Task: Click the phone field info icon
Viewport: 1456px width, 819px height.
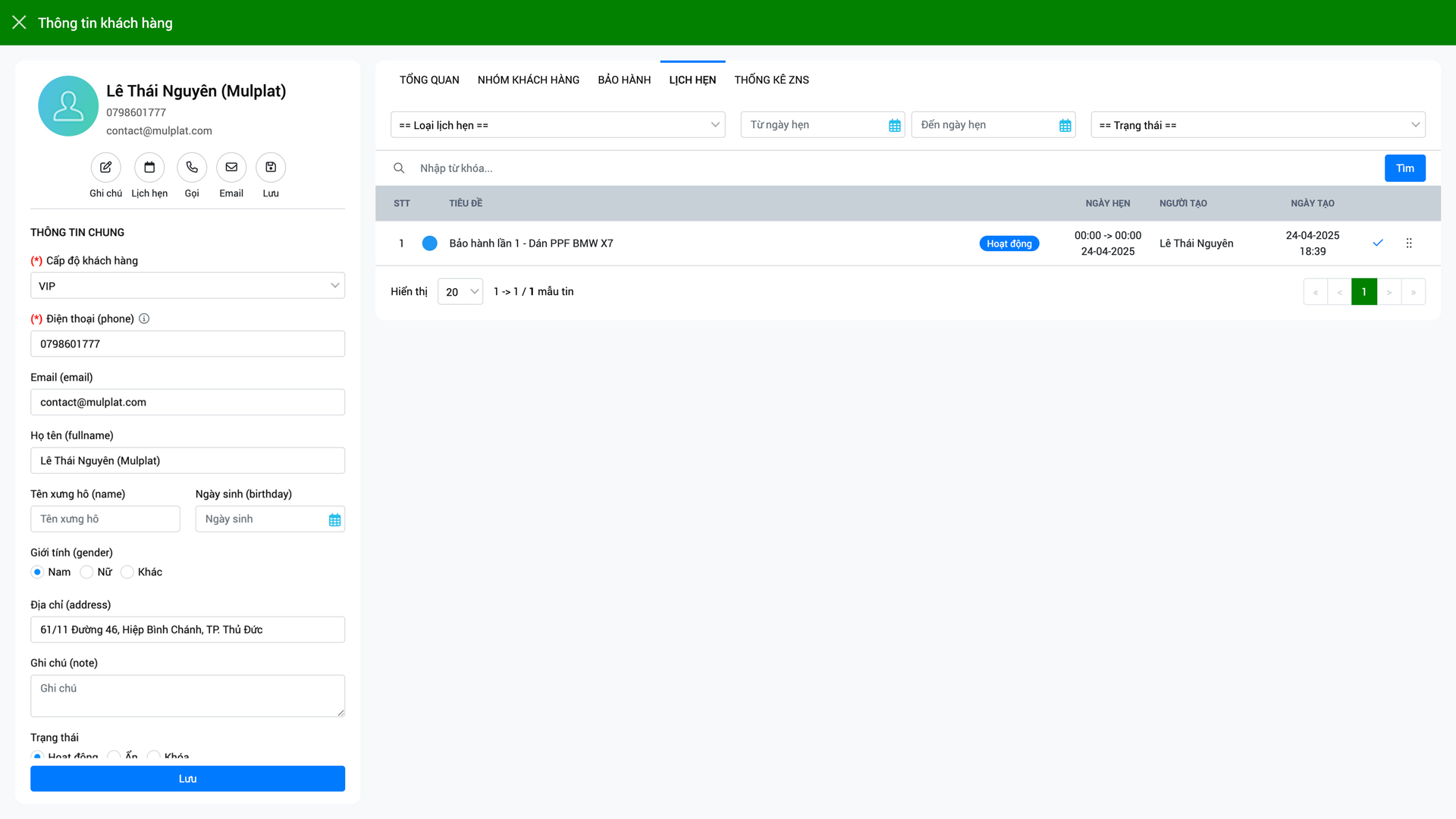Action: coord(144,319)
